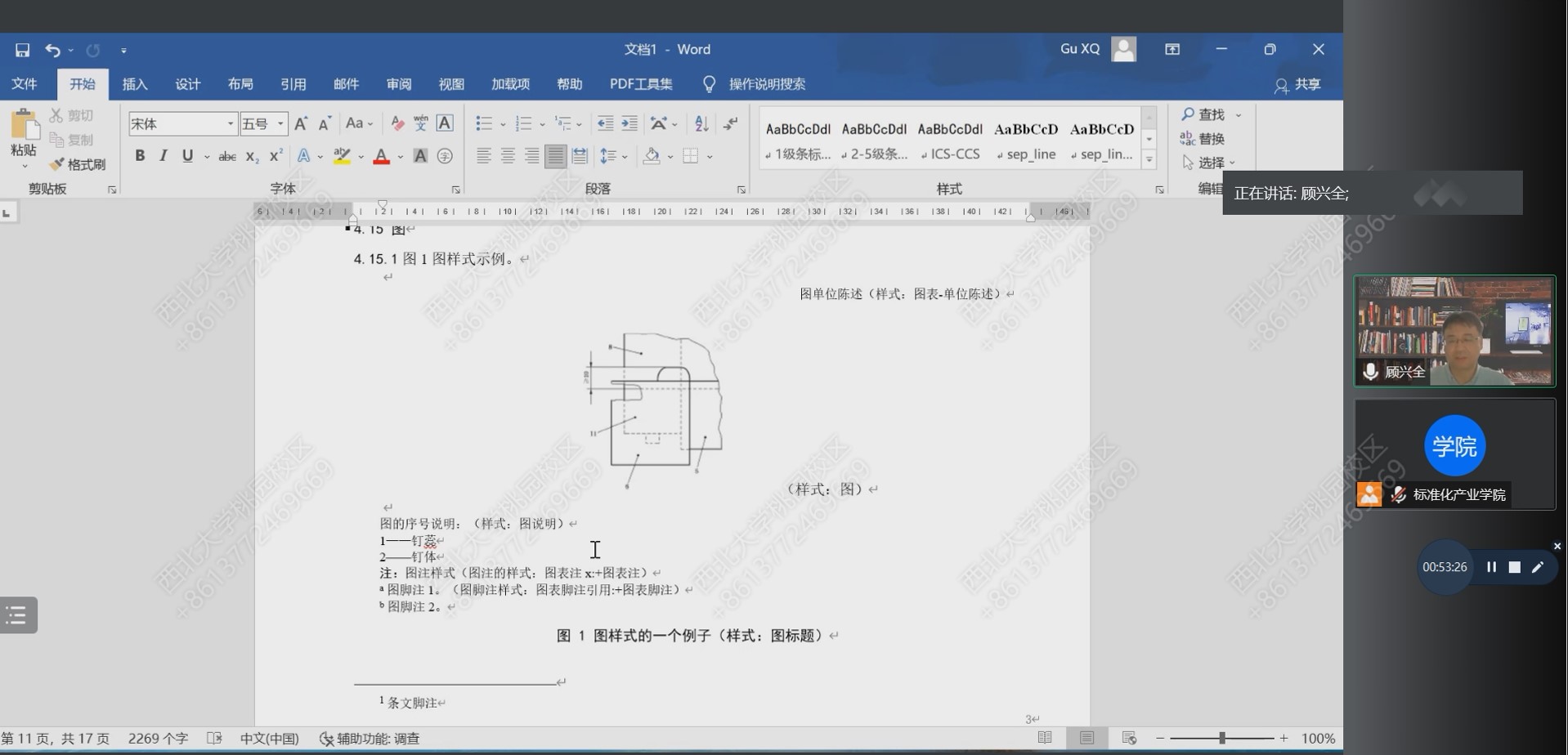Increase indent of the paragraph
Viewport: 1568px width, 755px height.
coord(629,123)
